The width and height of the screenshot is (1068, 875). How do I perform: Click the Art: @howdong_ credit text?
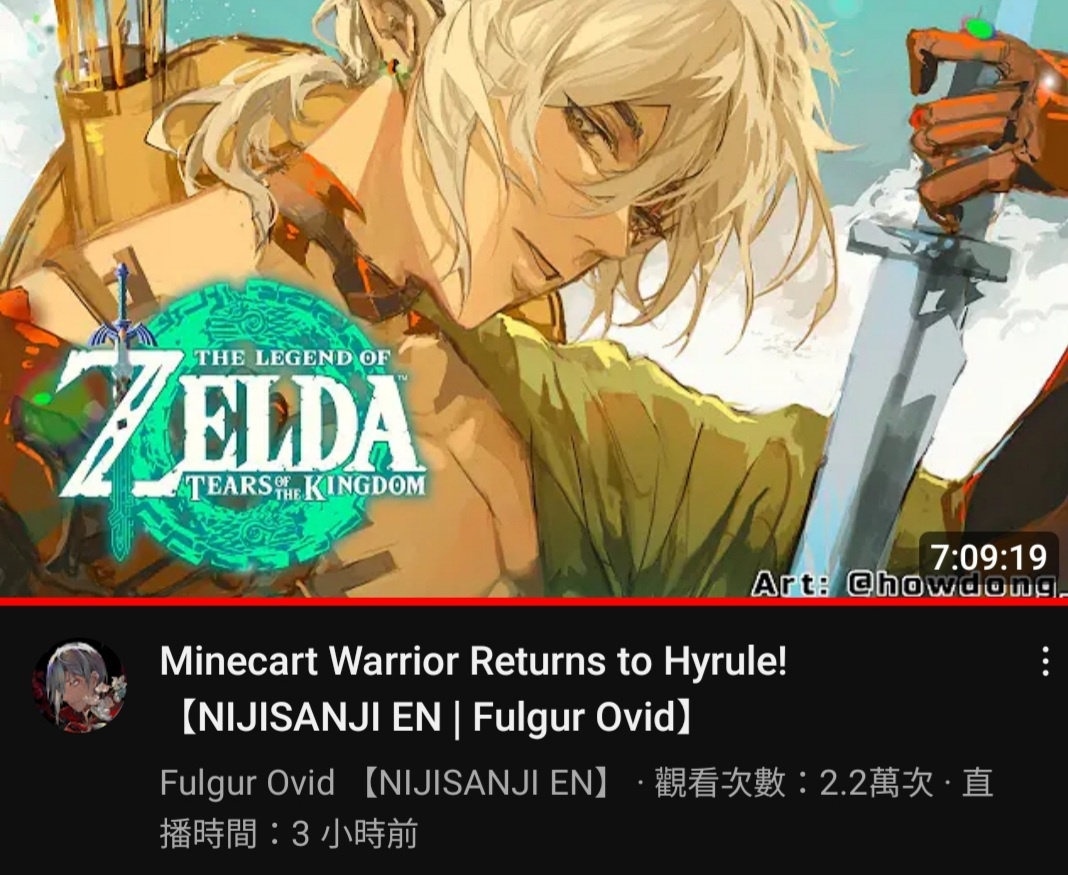pyautogui.click(x=909, y=584)
